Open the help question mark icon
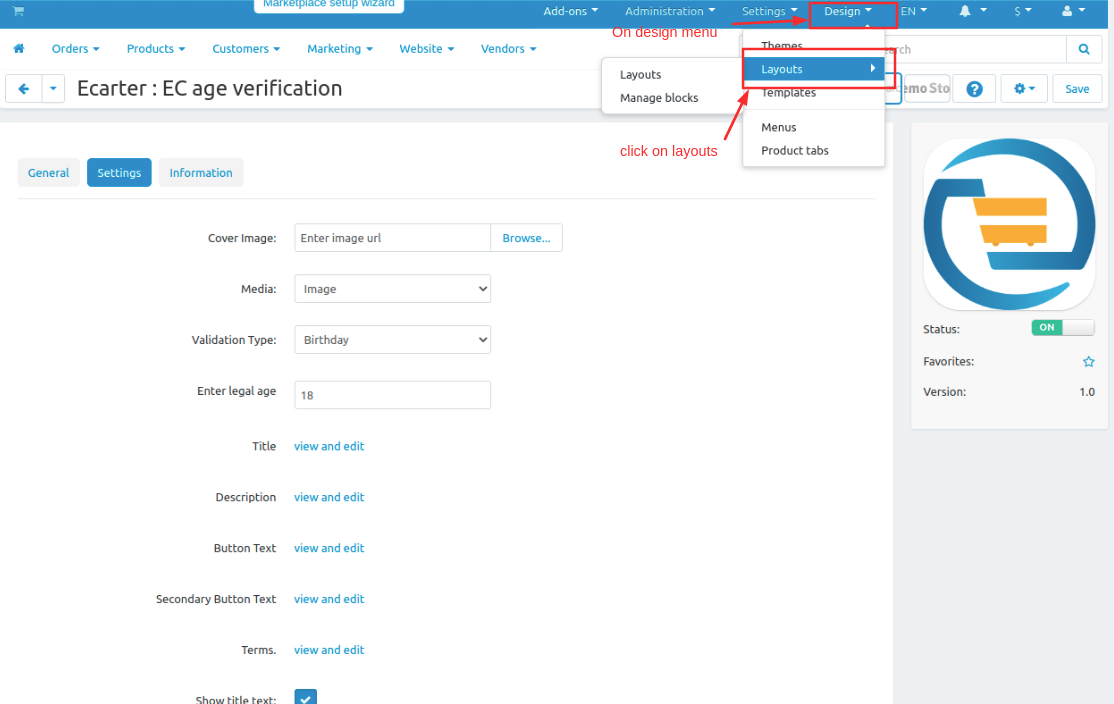The height and width of the screenshot is (704, 1114). click(974, 89)
